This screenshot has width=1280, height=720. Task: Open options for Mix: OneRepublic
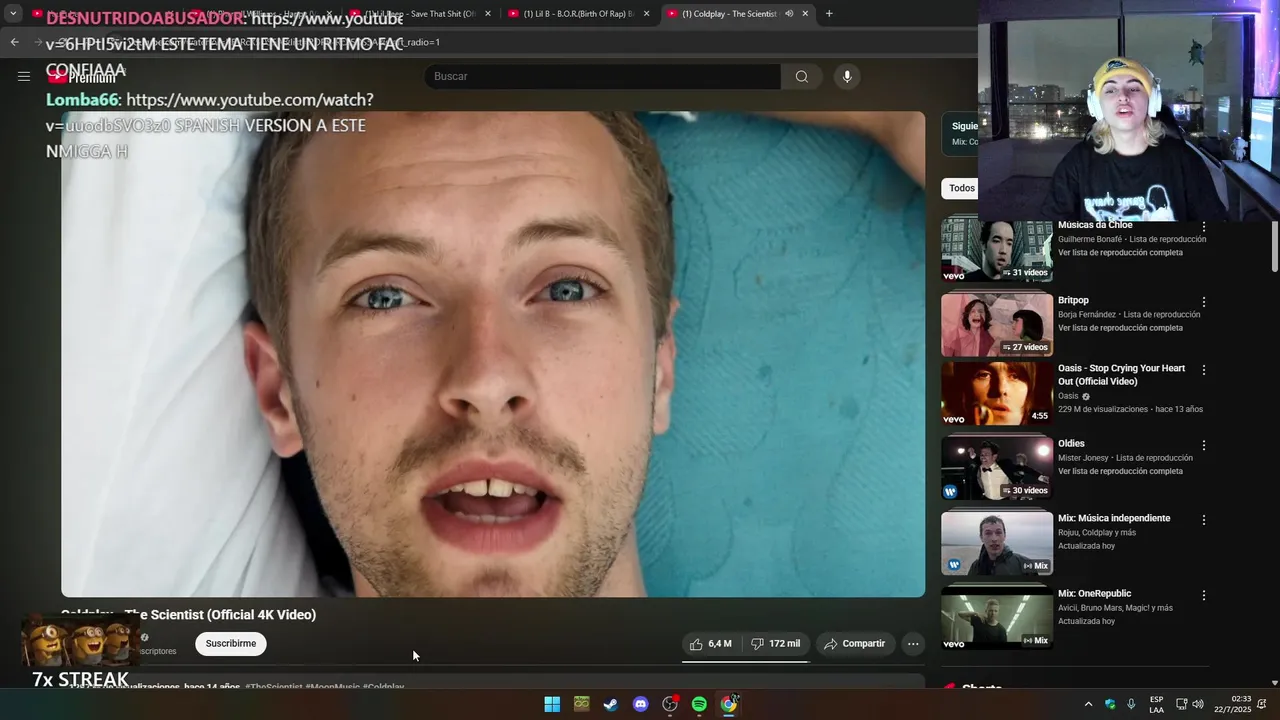point(1204,595)
